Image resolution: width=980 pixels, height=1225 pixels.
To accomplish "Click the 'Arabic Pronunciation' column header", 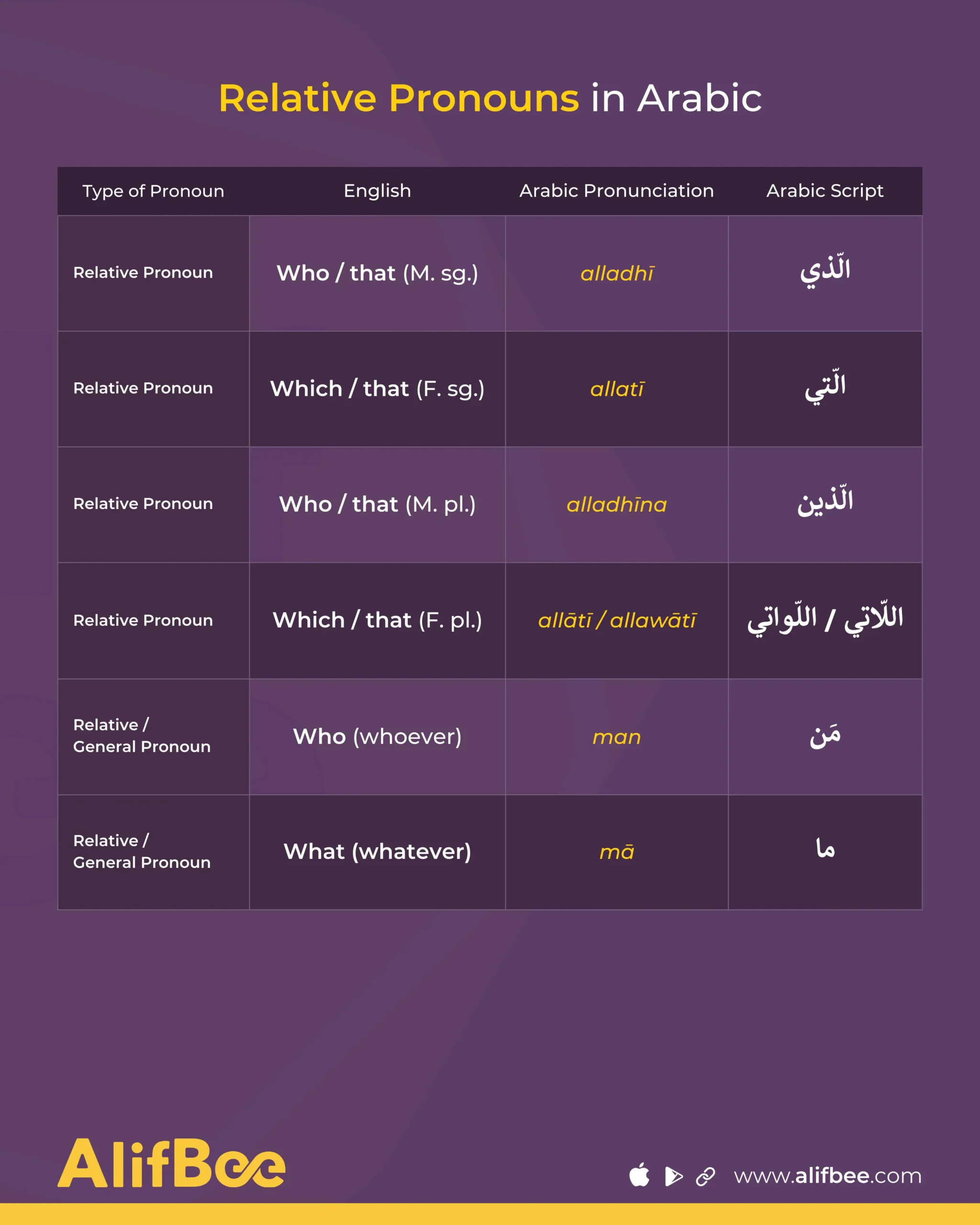I will [616, 191].
